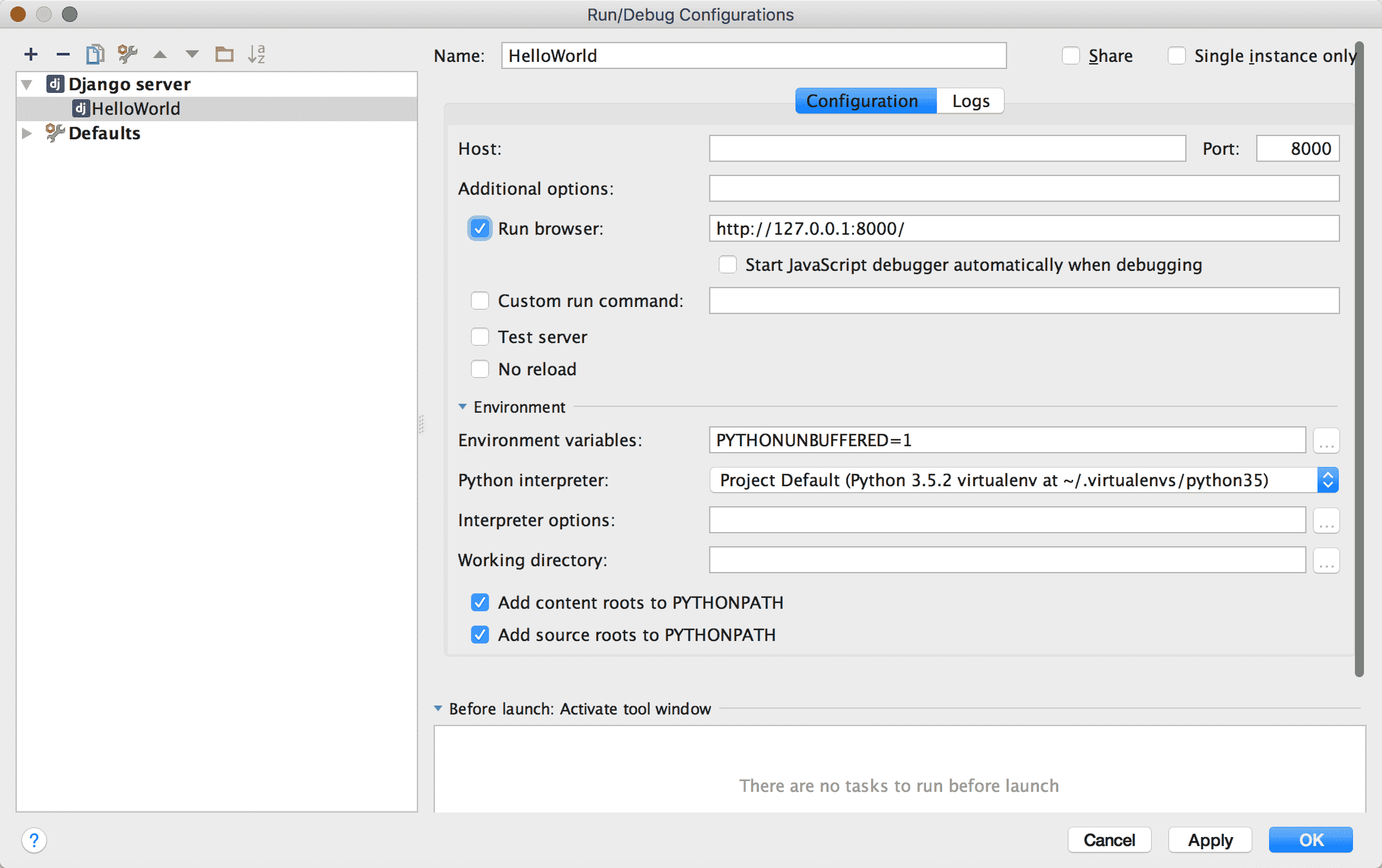Move configuration down with arrow icon
This screenshot has width=1382, height=868.
tap(192, 54)
